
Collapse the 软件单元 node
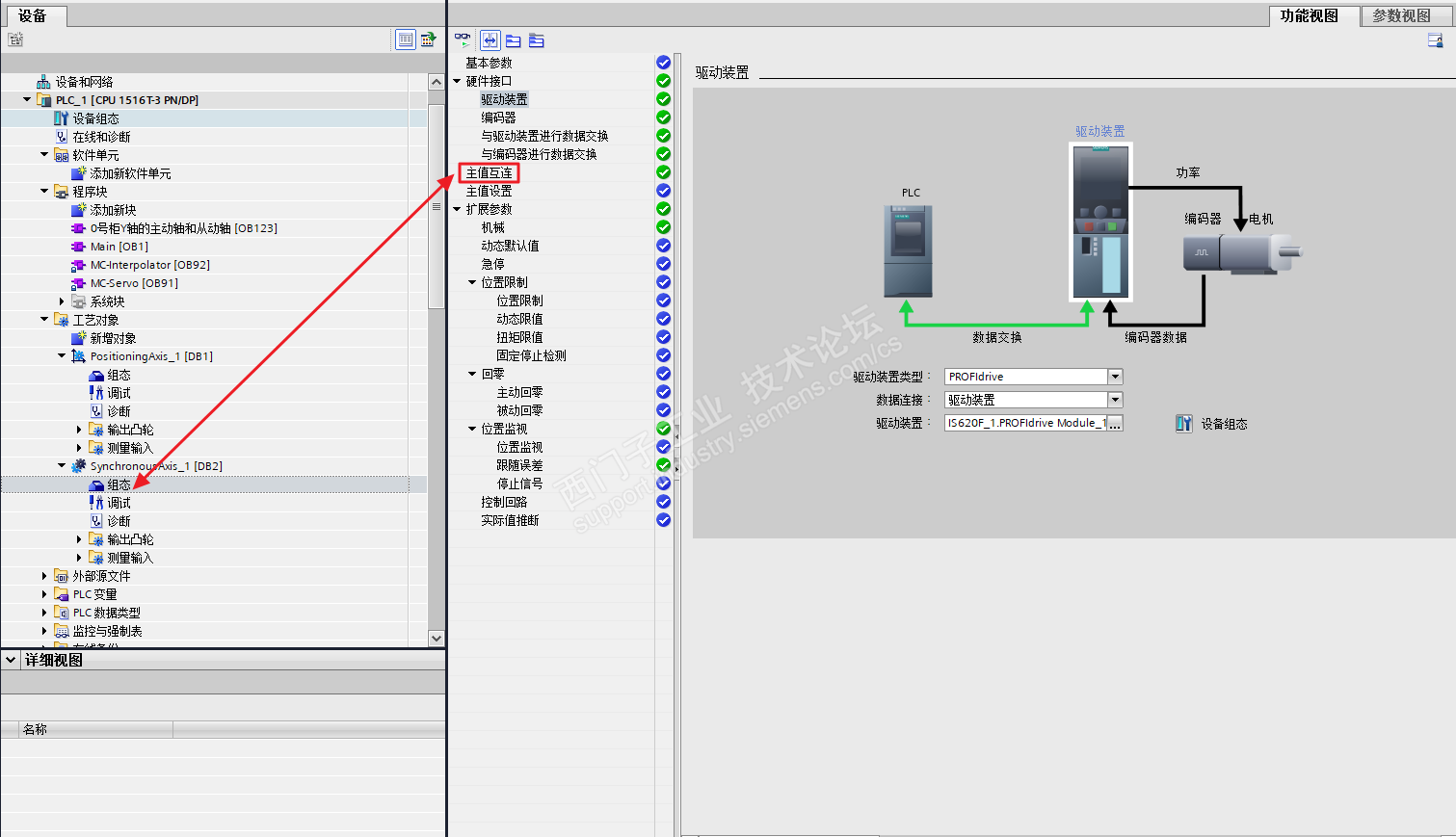44,155
